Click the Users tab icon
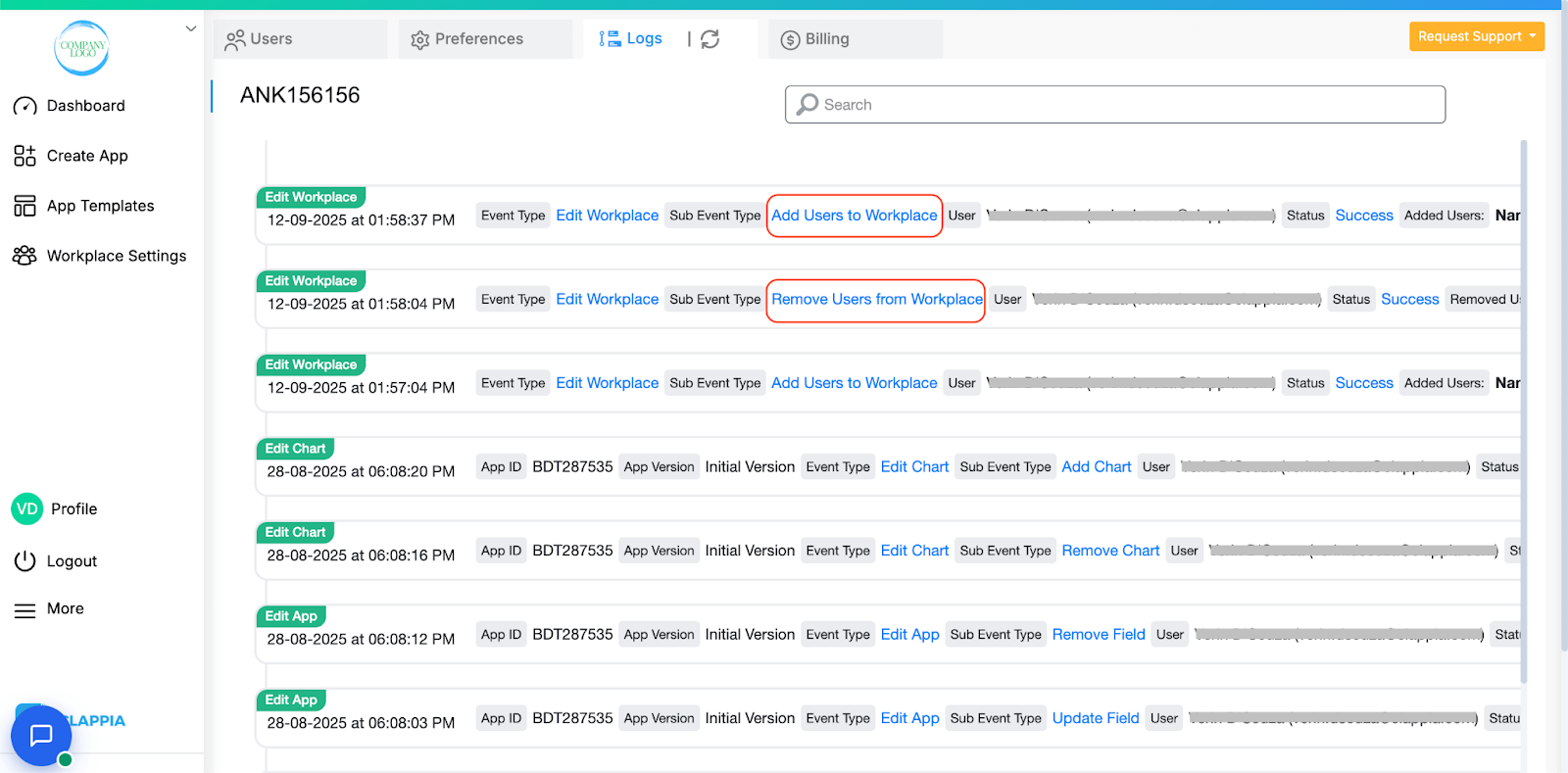The image size is (1568, 773). [x=235, y=40]
